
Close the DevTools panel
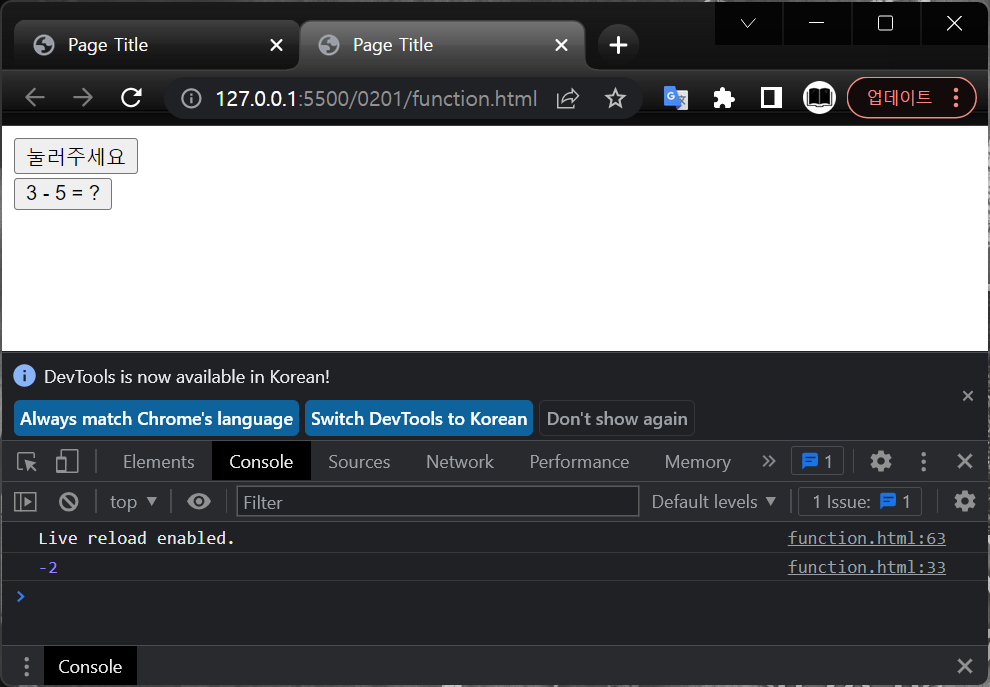(x=964, y=462)
